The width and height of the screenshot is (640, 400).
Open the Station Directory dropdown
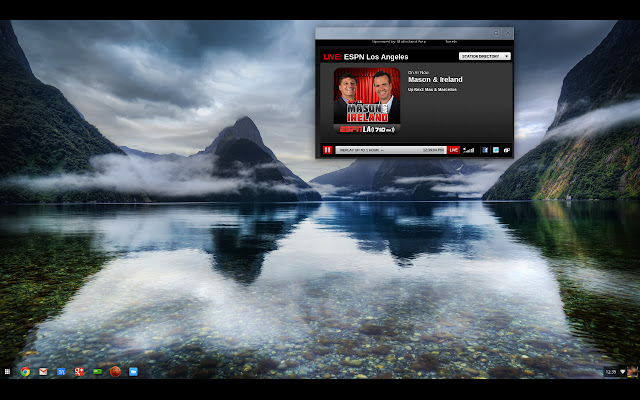[x=484, y=56]
